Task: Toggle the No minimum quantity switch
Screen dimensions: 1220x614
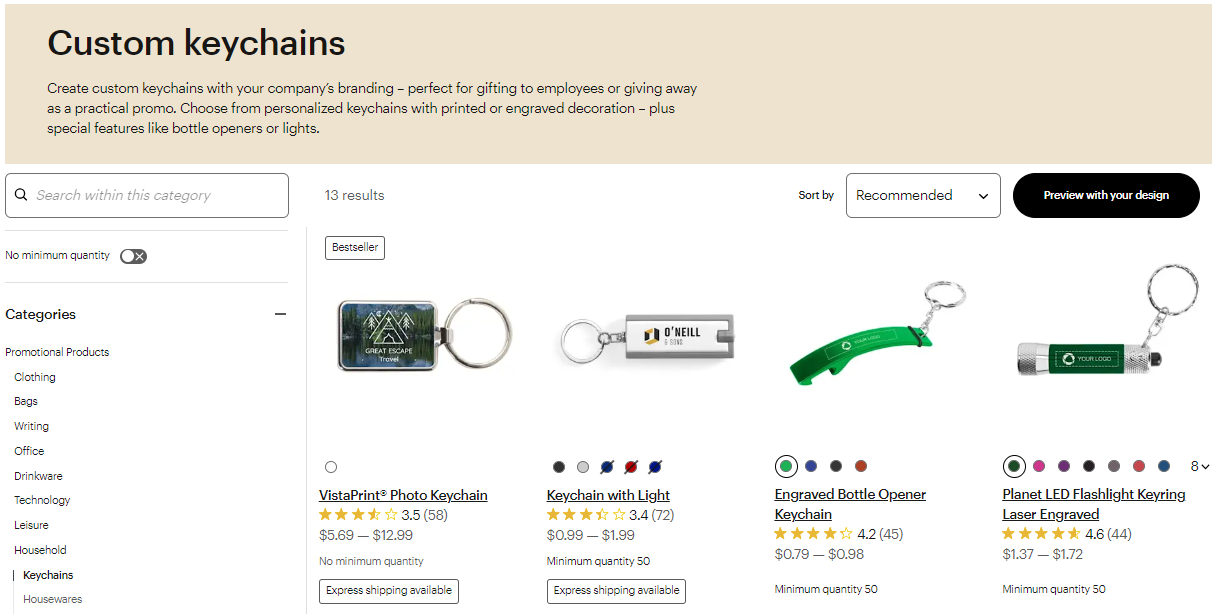Action: 133,255
